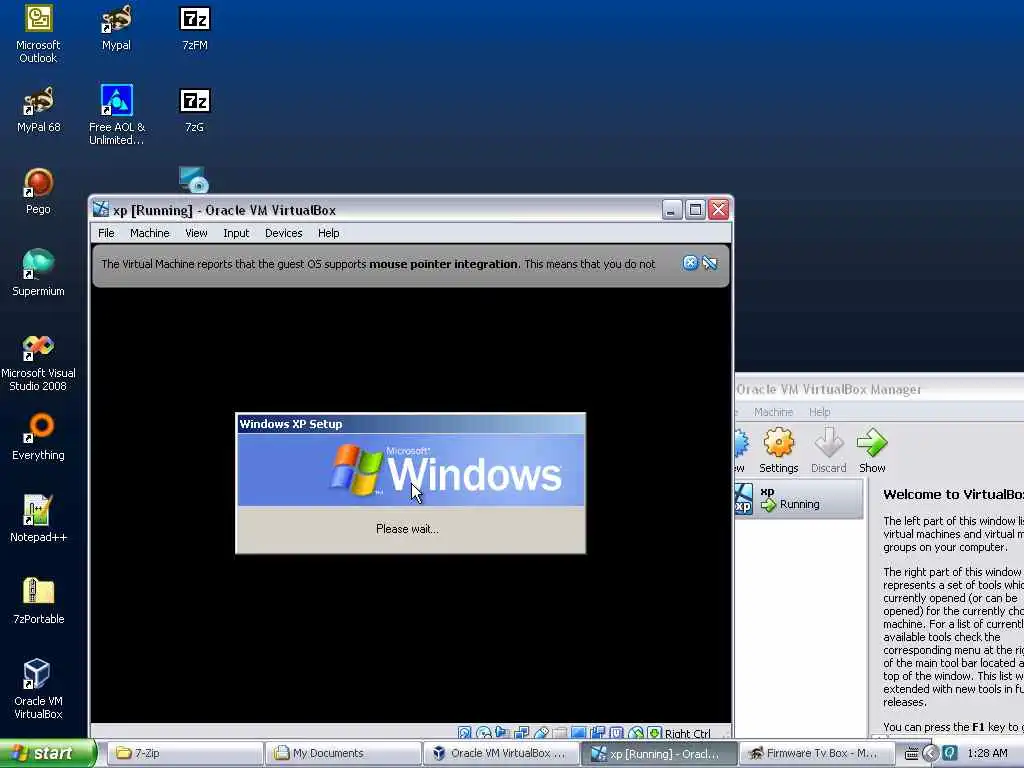Click Settings in the VirtualBox Manager toolbar

click(x=778, y=450)
